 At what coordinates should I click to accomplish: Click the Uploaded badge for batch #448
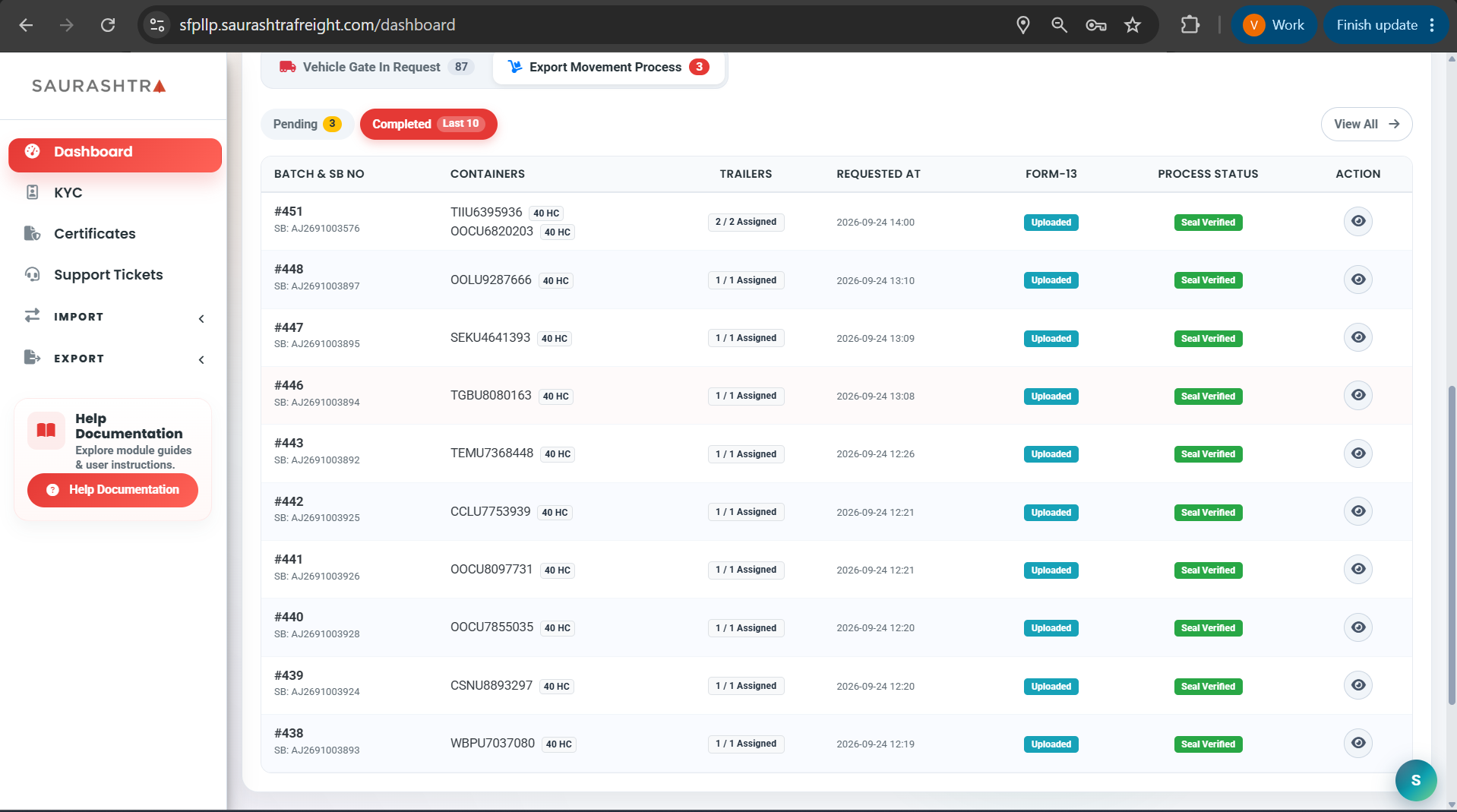pos(1051,280)
